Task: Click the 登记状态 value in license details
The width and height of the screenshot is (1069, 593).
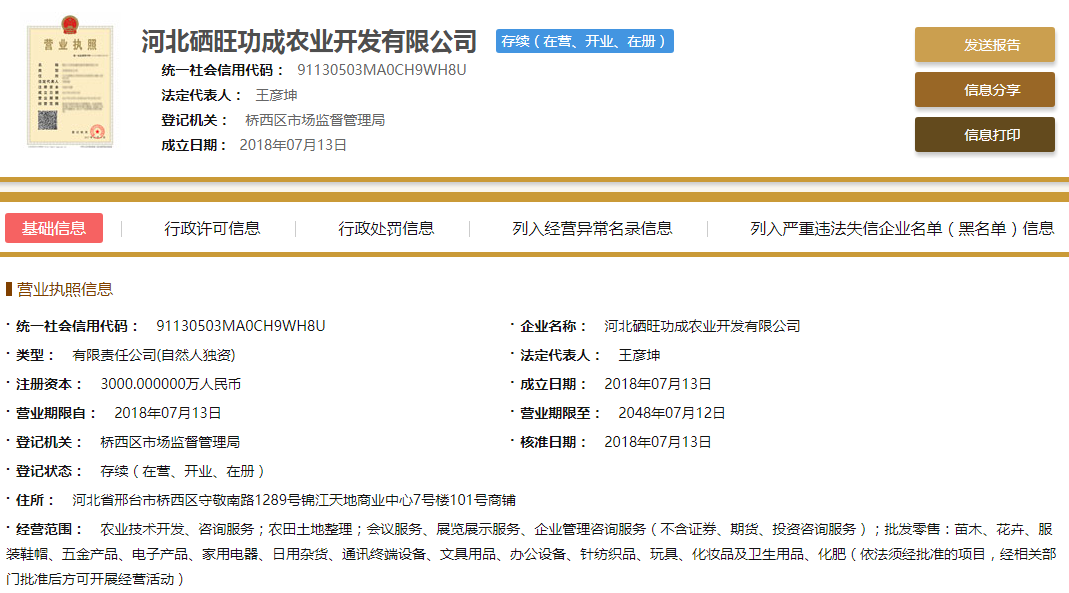Action: [182, 471]
